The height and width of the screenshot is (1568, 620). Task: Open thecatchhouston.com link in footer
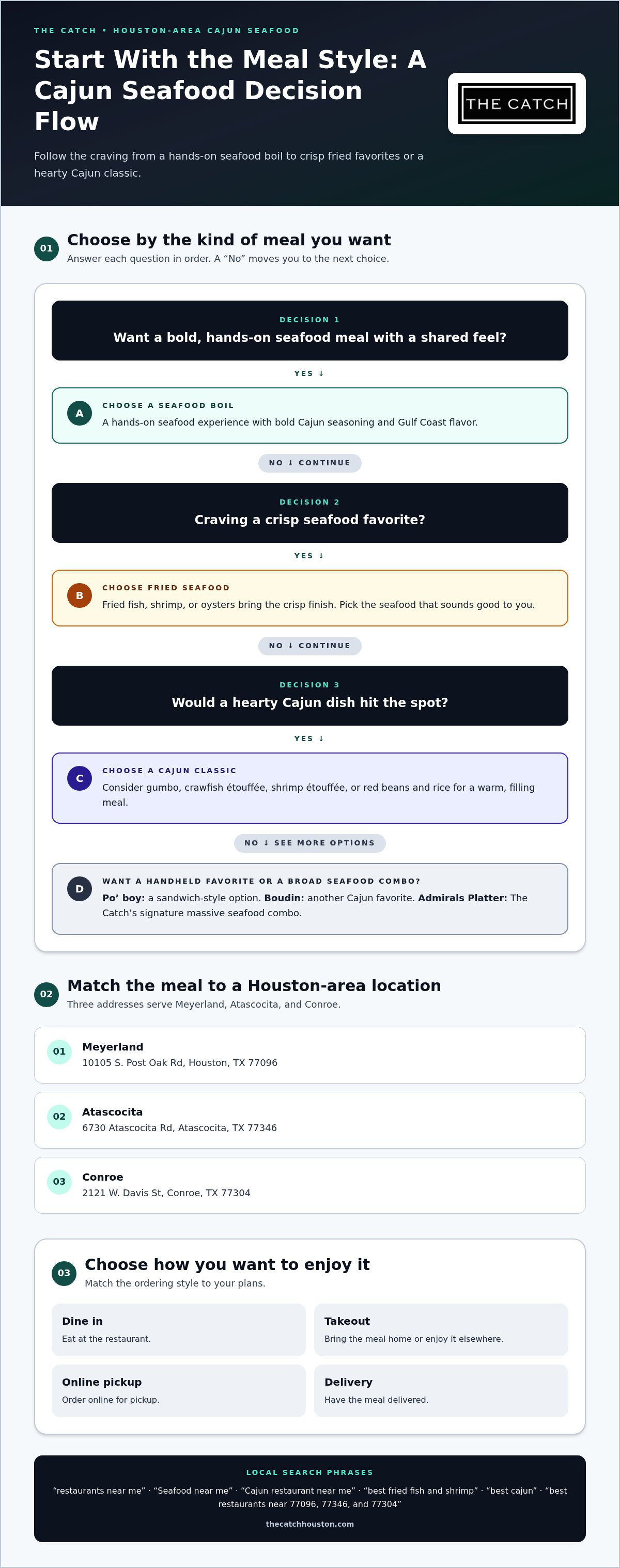coord(310,1524)
